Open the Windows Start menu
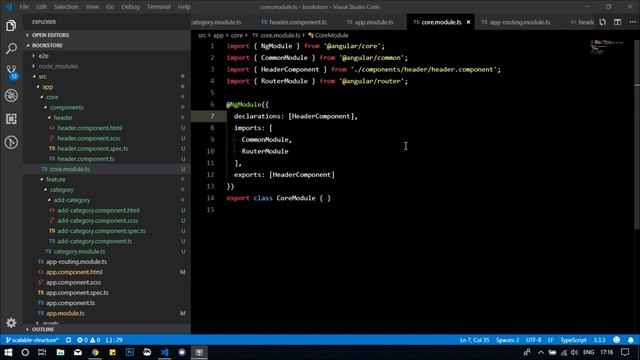 click(x=8, y=352)
